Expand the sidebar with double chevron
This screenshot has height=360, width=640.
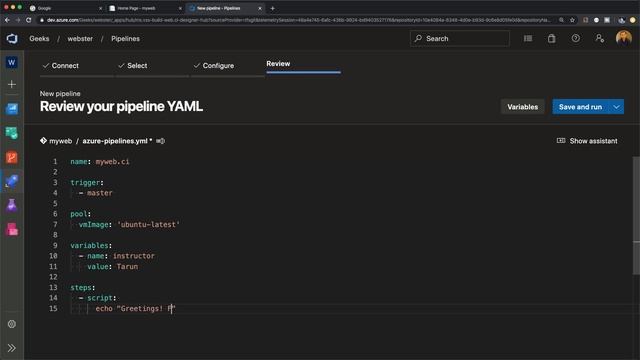[x=12, y=348]
